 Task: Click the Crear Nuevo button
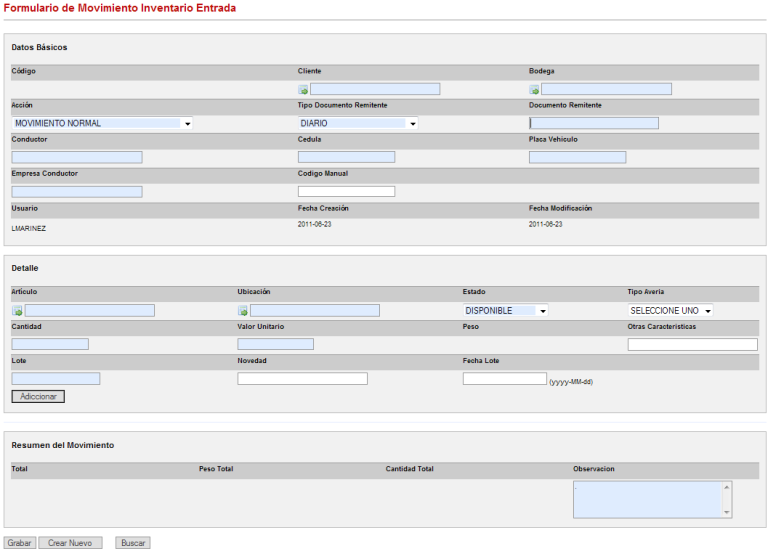coord(70,543)
